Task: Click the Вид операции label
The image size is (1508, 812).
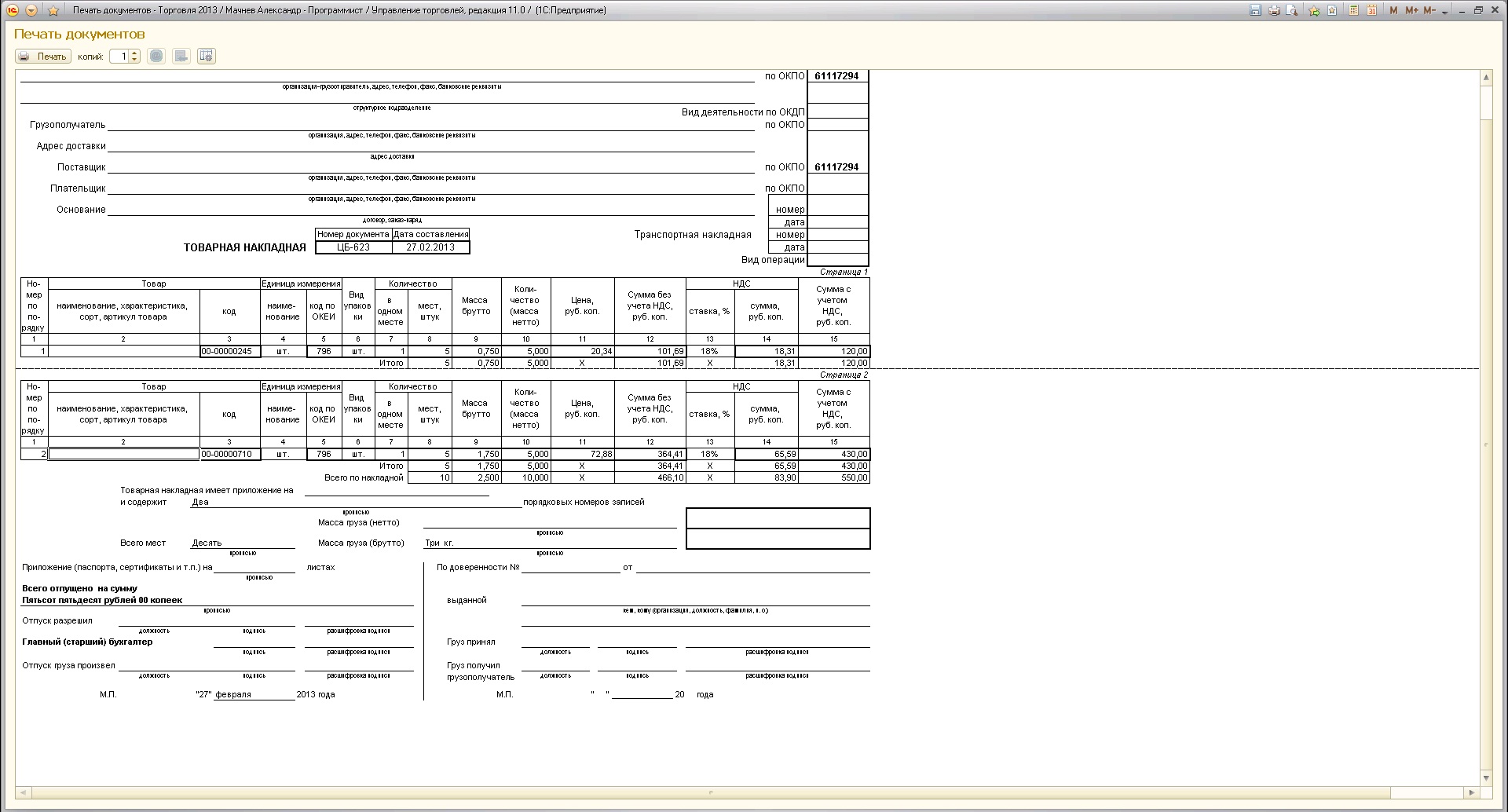Action: tap(773, 260)
